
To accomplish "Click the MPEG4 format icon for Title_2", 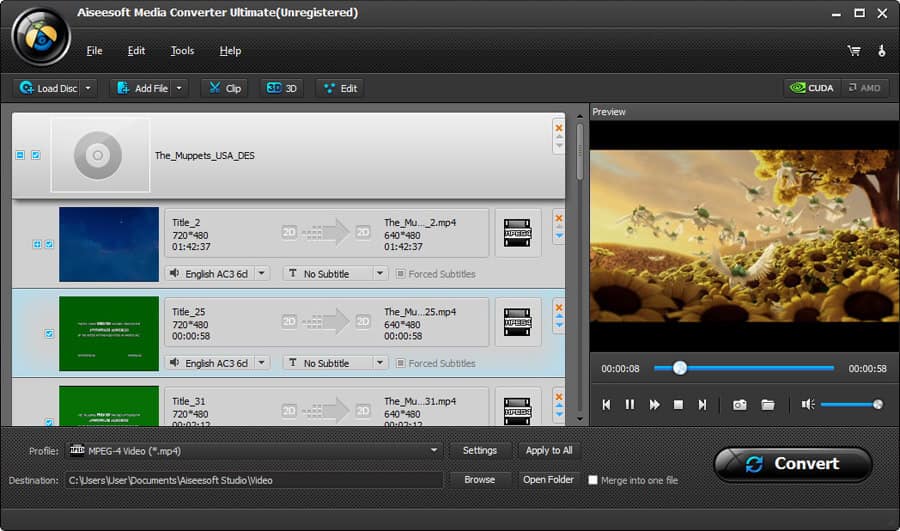I will point(517,233).
